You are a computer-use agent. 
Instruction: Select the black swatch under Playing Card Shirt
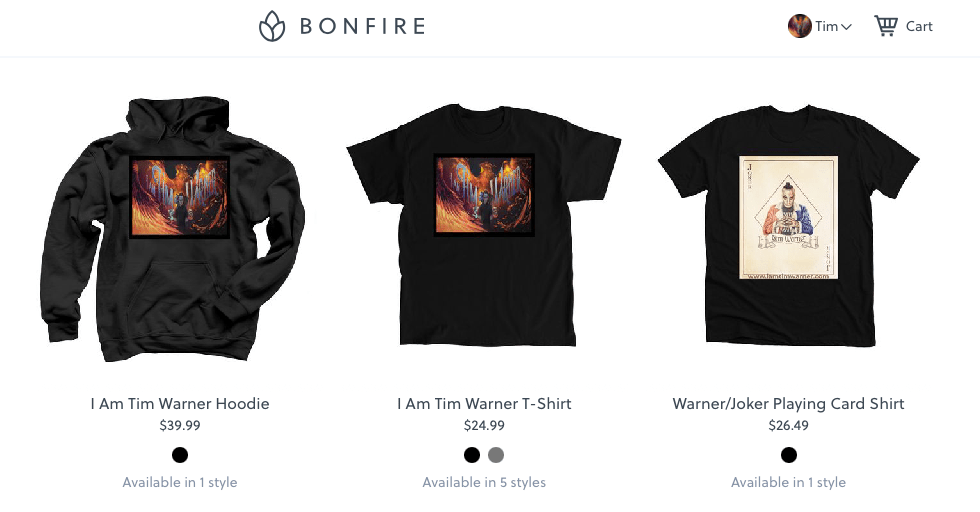789,455
